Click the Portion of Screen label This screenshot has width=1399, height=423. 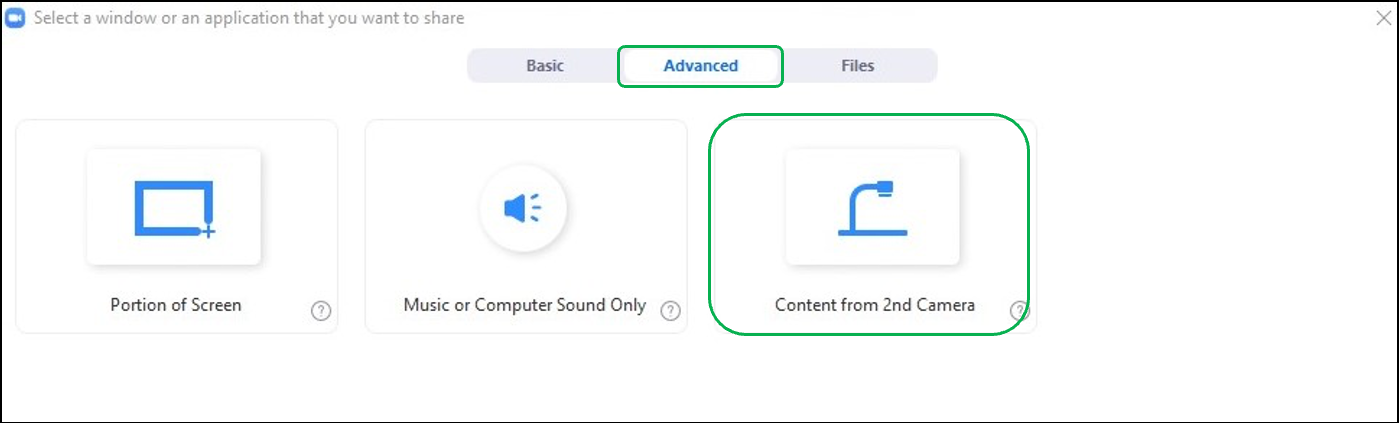(176, 305)
